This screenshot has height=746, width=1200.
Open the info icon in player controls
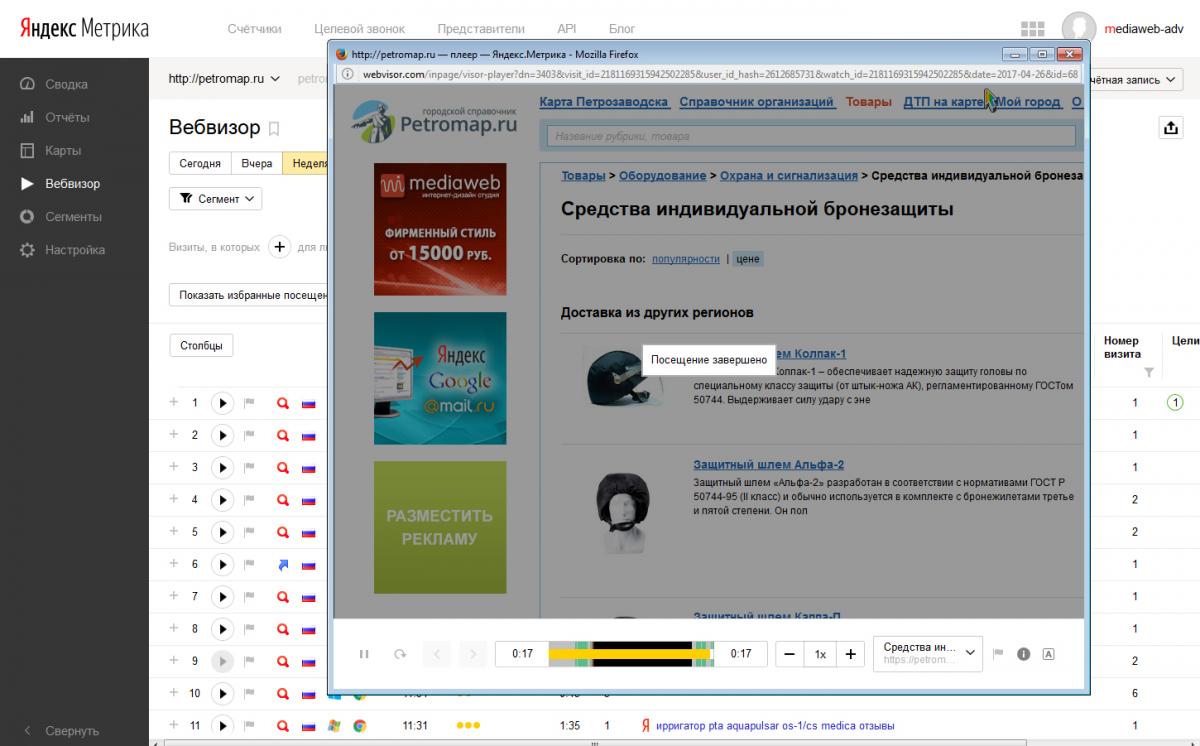(x=1023, y=654)
